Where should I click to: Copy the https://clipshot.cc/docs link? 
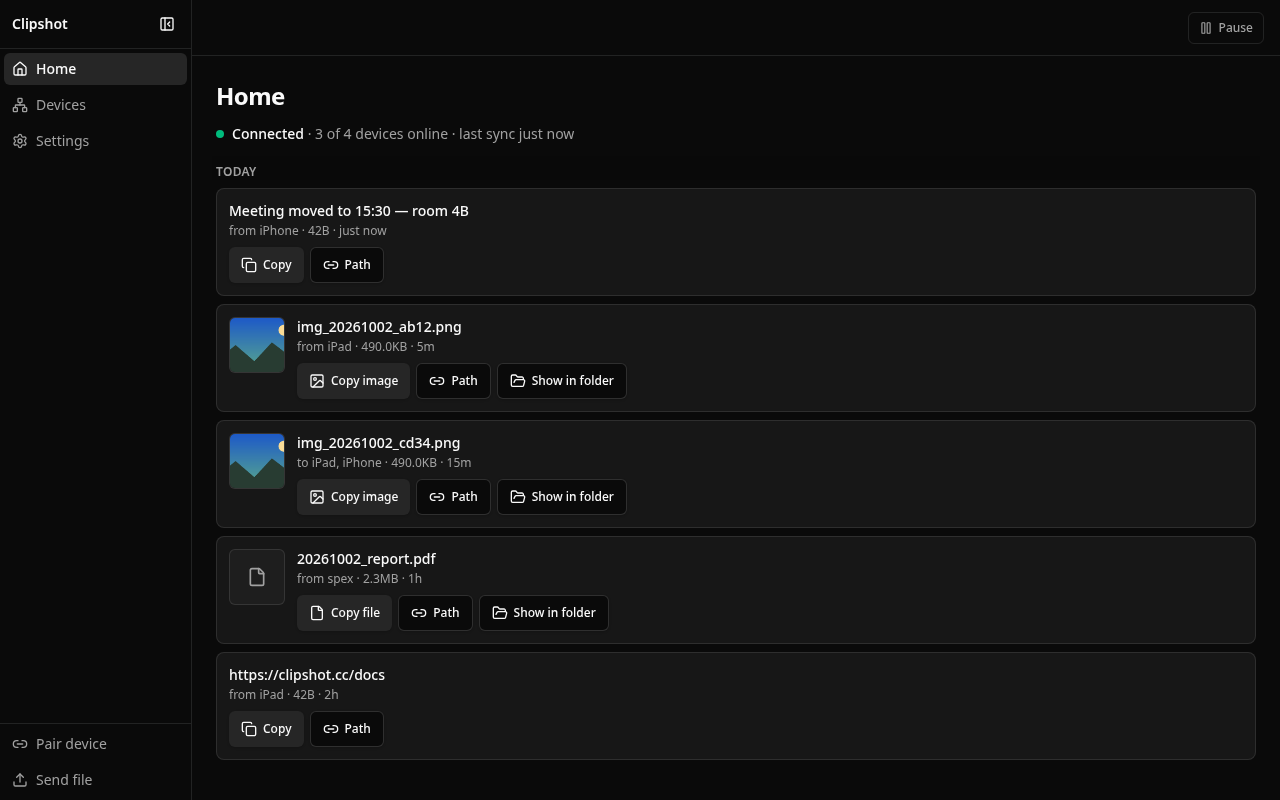[266, 729]
